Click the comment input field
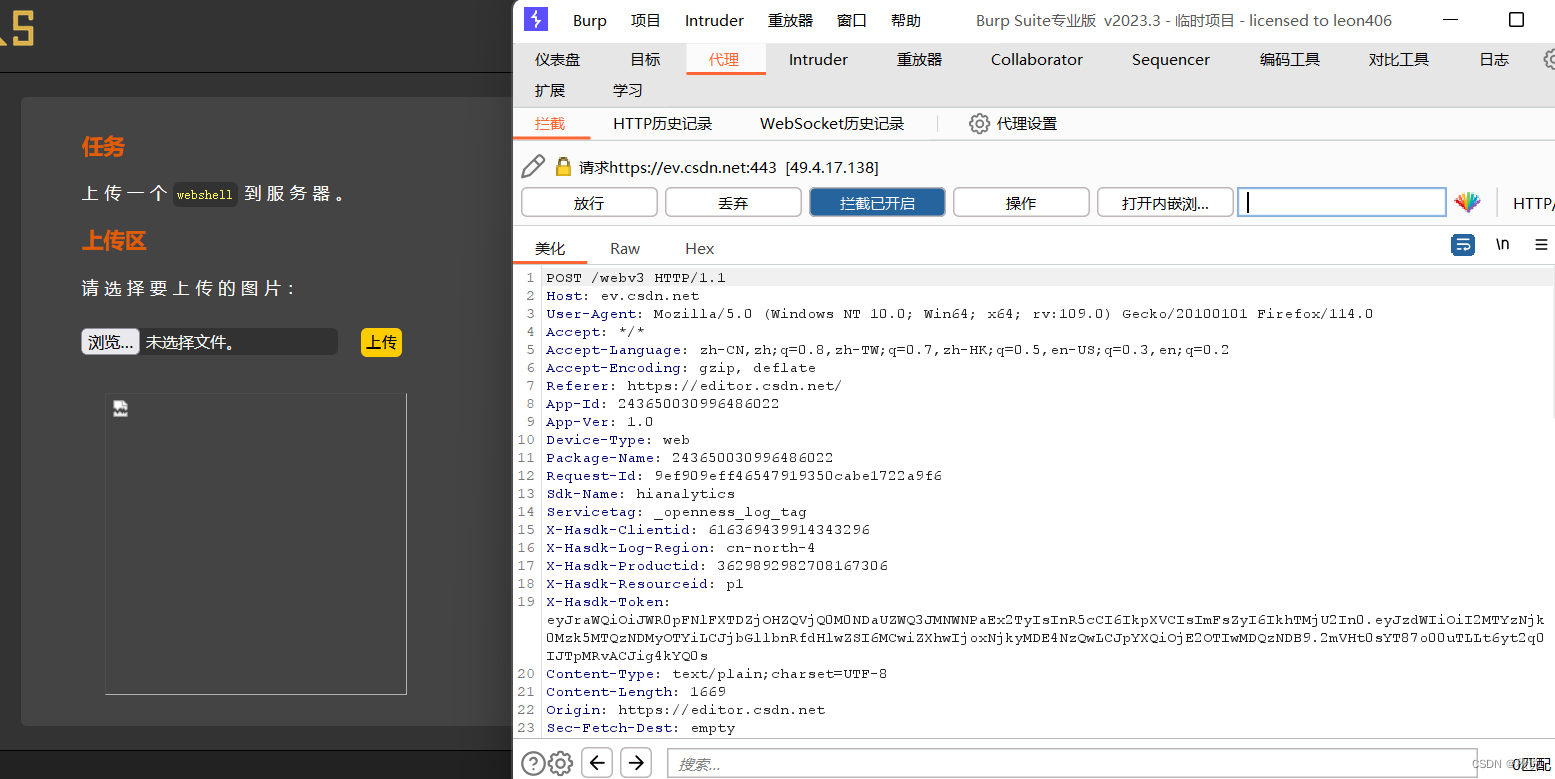This screenshot has height=779, width=1555. tap(1342, 202)
